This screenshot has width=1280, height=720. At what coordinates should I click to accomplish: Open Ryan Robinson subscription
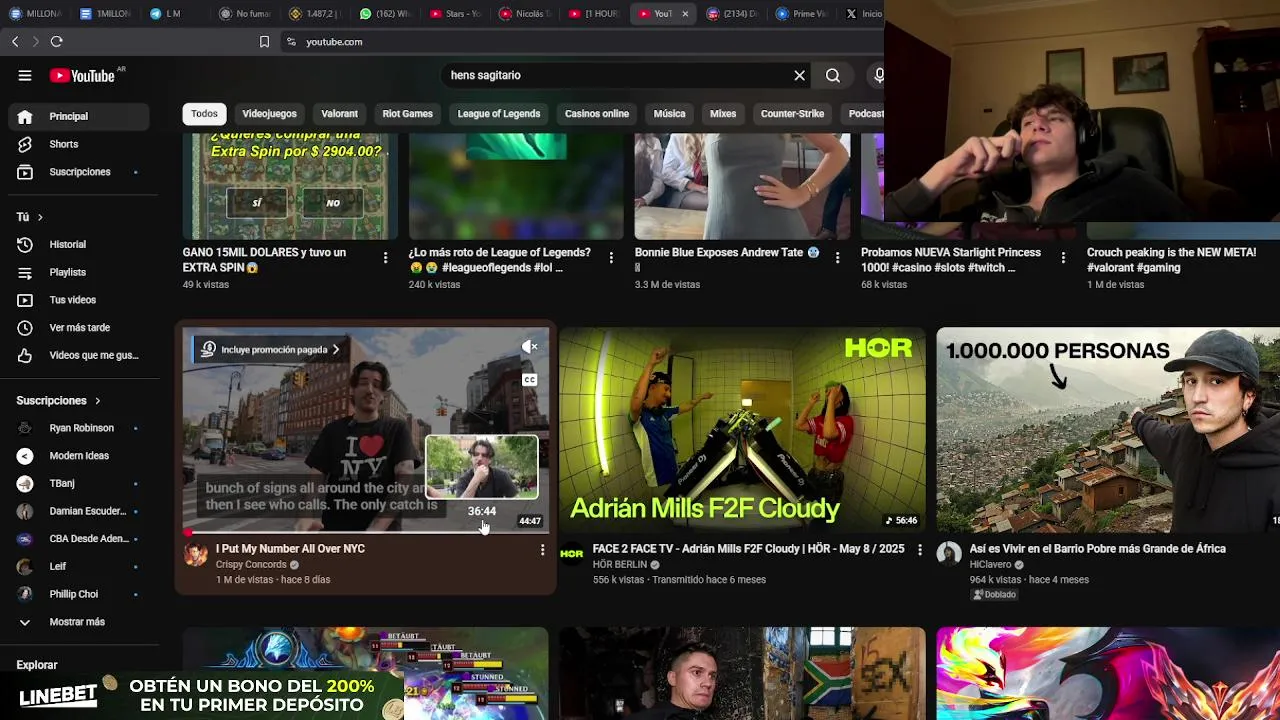(x=78, y=428)
